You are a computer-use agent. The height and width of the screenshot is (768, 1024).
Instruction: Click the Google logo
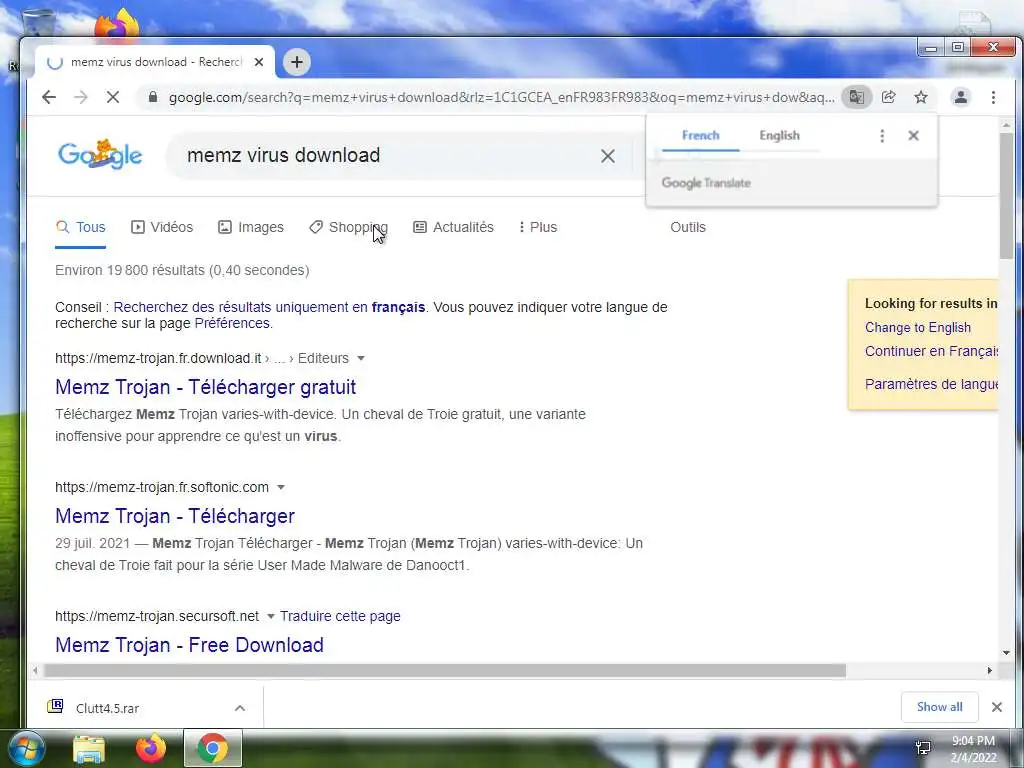[x=100, y=155]
